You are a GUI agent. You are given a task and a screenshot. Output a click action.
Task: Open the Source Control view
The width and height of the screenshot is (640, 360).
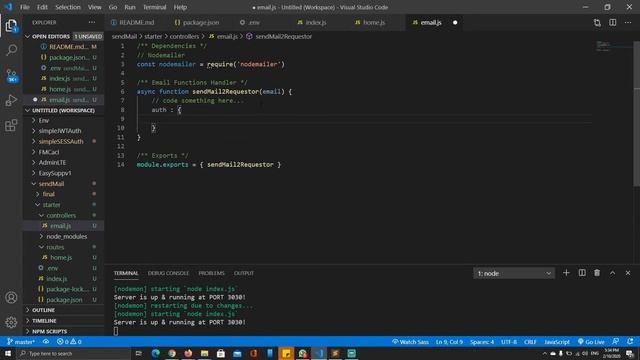(11, 76)
